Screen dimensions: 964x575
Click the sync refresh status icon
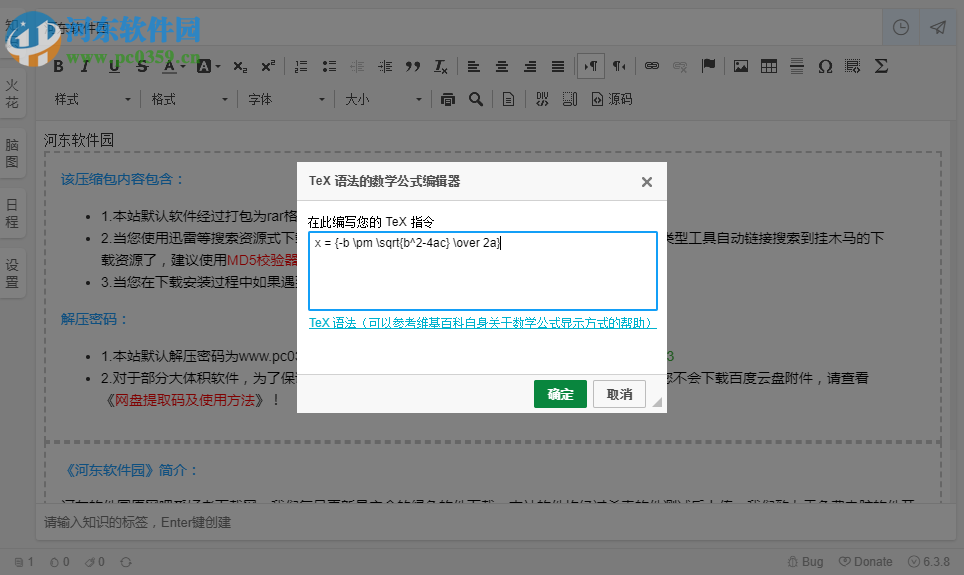pyautogui.click(x=126, y=562)
